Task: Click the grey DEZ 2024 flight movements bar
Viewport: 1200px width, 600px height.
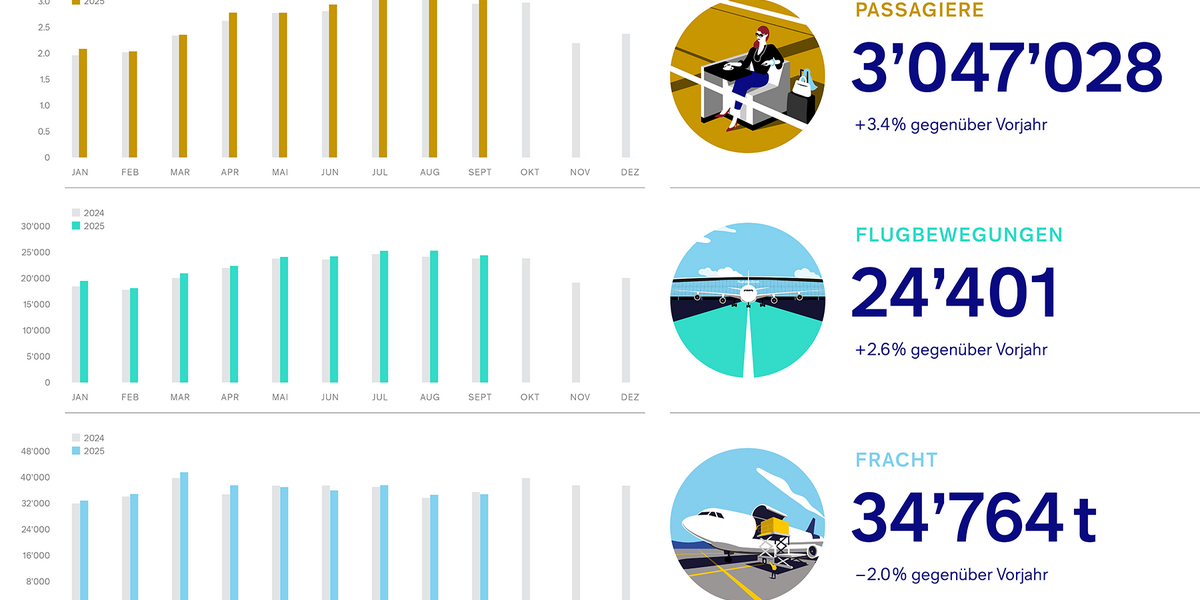Action: [x=626, y=330]
